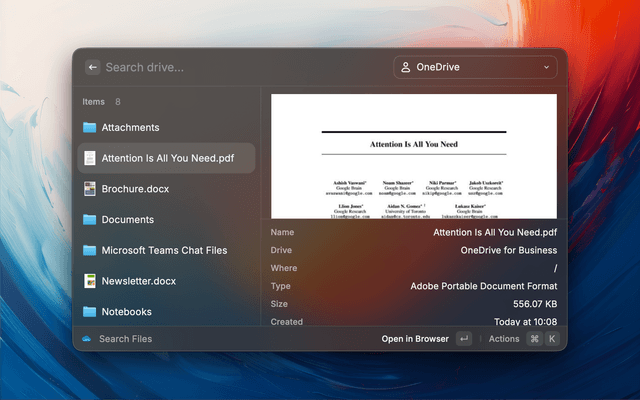
Task: Click the PDF preview thumbnail
Action: click(x=414, y=155)
